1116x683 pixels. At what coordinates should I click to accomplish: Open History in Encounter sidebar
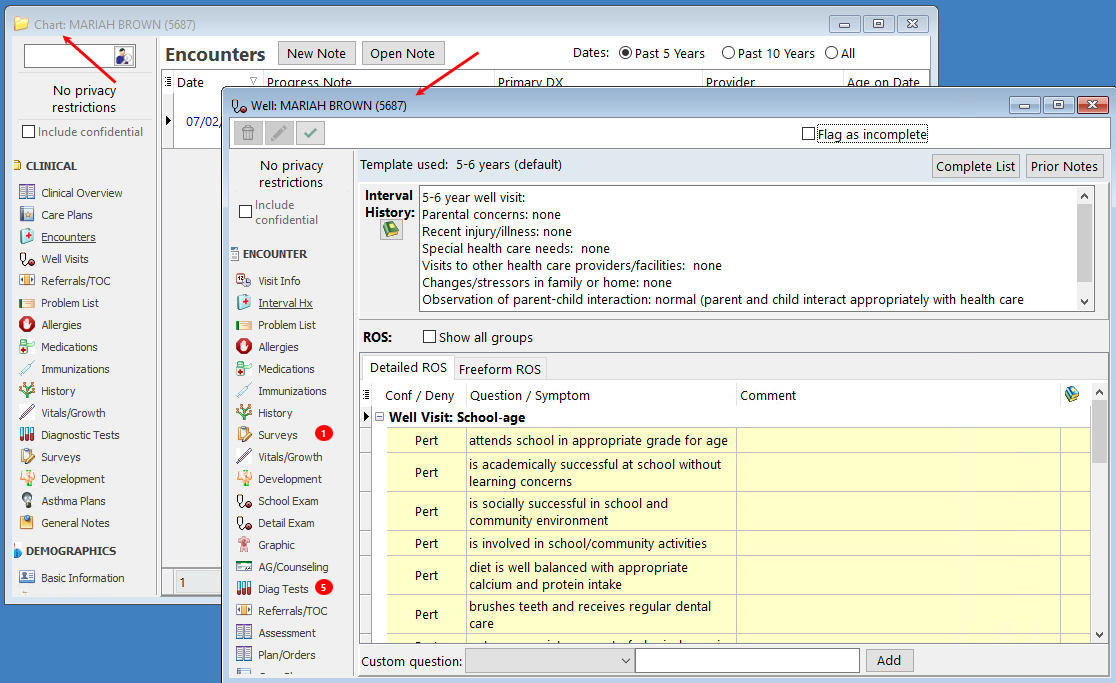tap(275, 413)
